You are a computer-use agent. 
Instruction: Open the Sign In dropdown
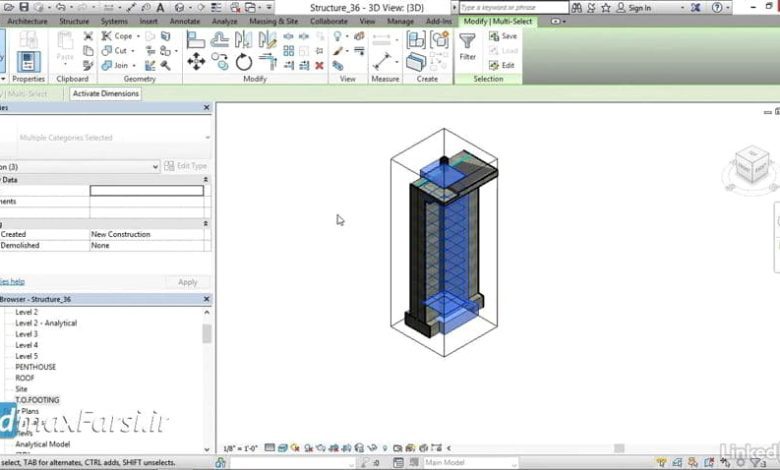coord(682,8)
